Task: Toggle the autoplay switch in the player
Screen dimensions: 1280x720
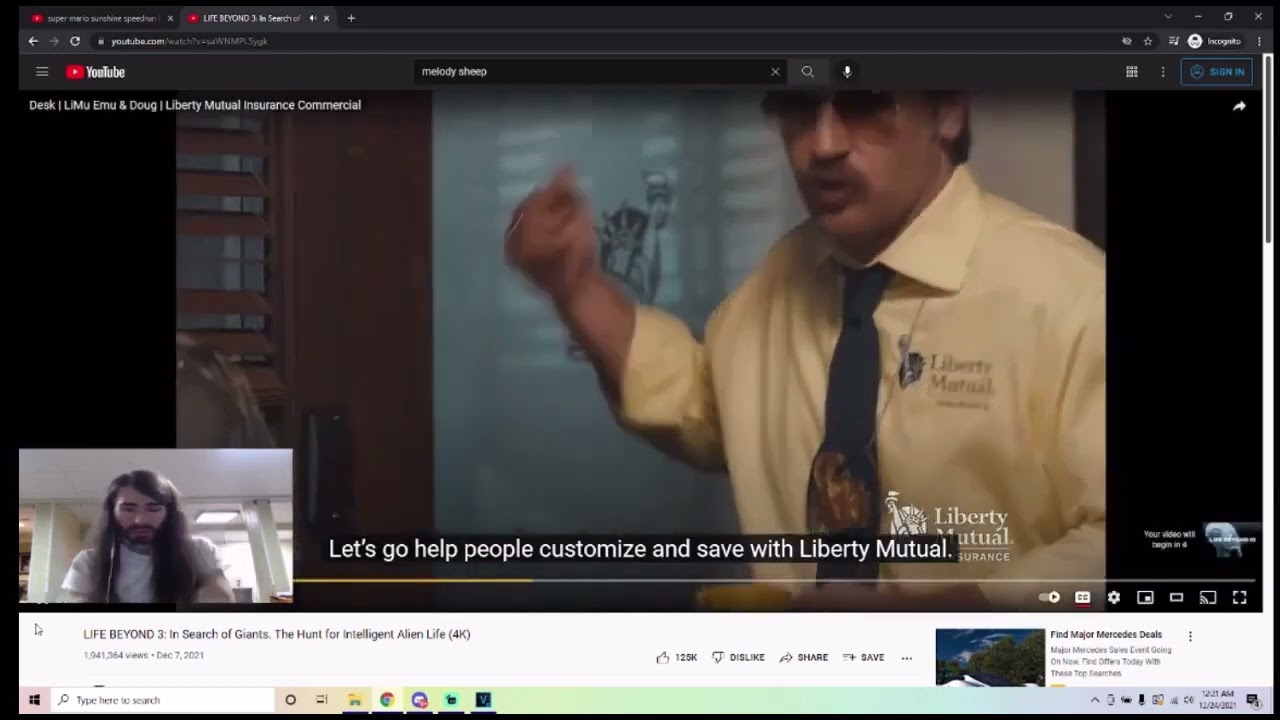Action: coord(1050,597)
